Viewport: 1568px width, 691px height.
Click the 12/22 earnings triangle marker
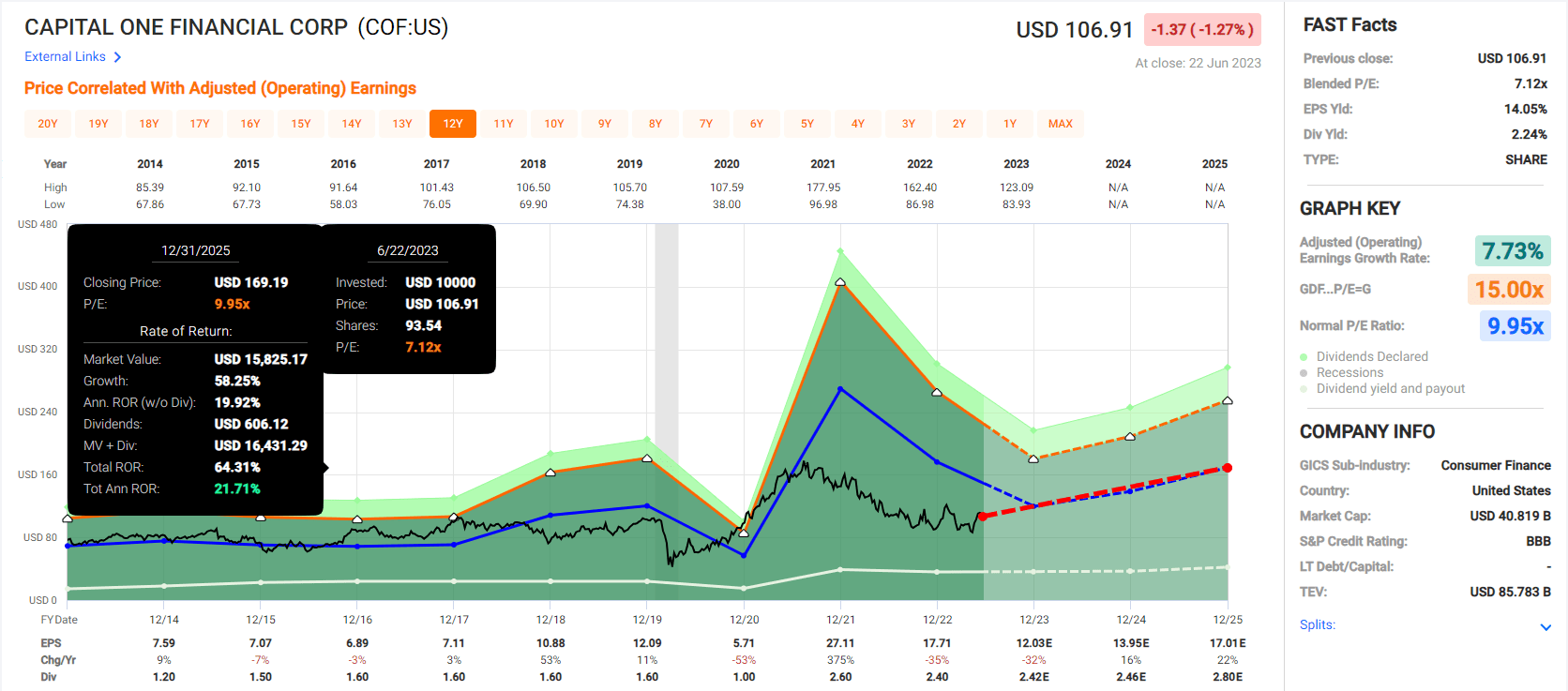(937, 392)
